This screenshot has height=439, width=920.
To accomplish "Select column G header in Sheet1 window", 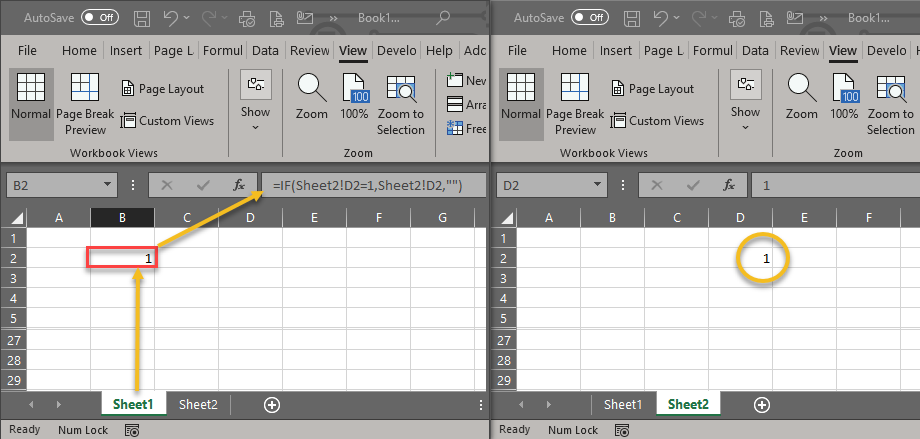I will tap(442, 218).
